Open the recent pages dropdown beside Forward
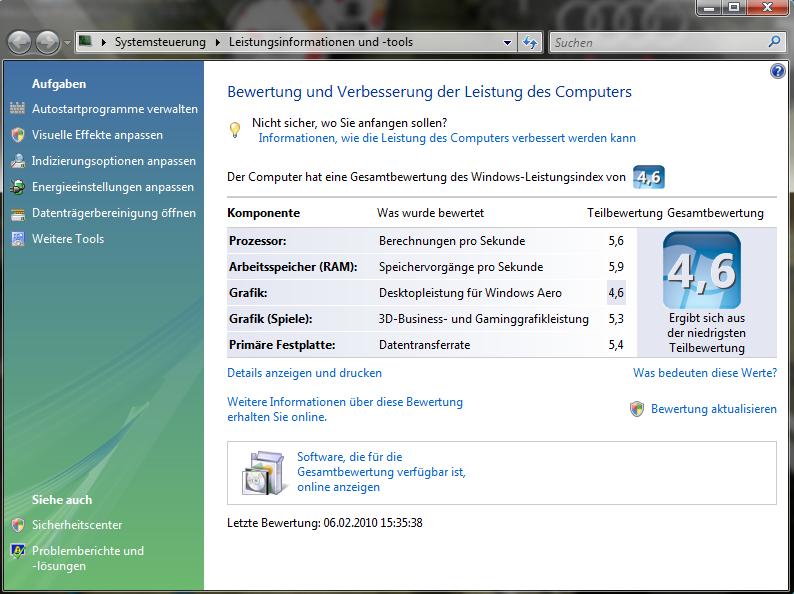The height and width of the screenshot is (594, 794). pyautogui.click(x=67, y=43)
